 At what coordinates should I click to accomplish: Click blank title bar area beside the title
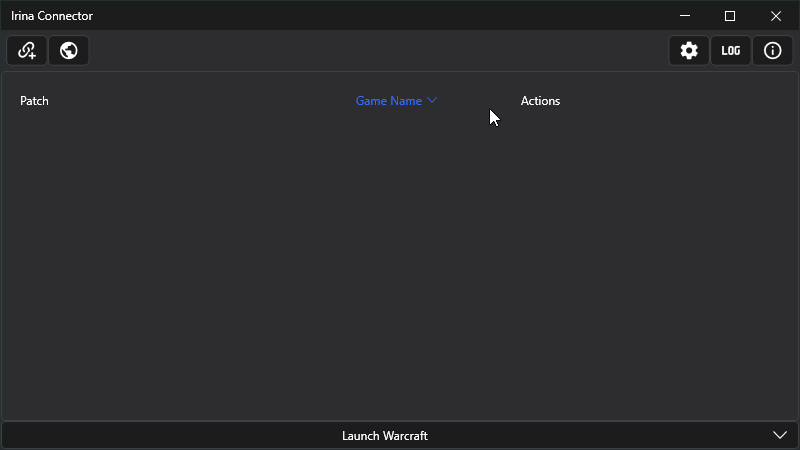[x=380, y=16]
